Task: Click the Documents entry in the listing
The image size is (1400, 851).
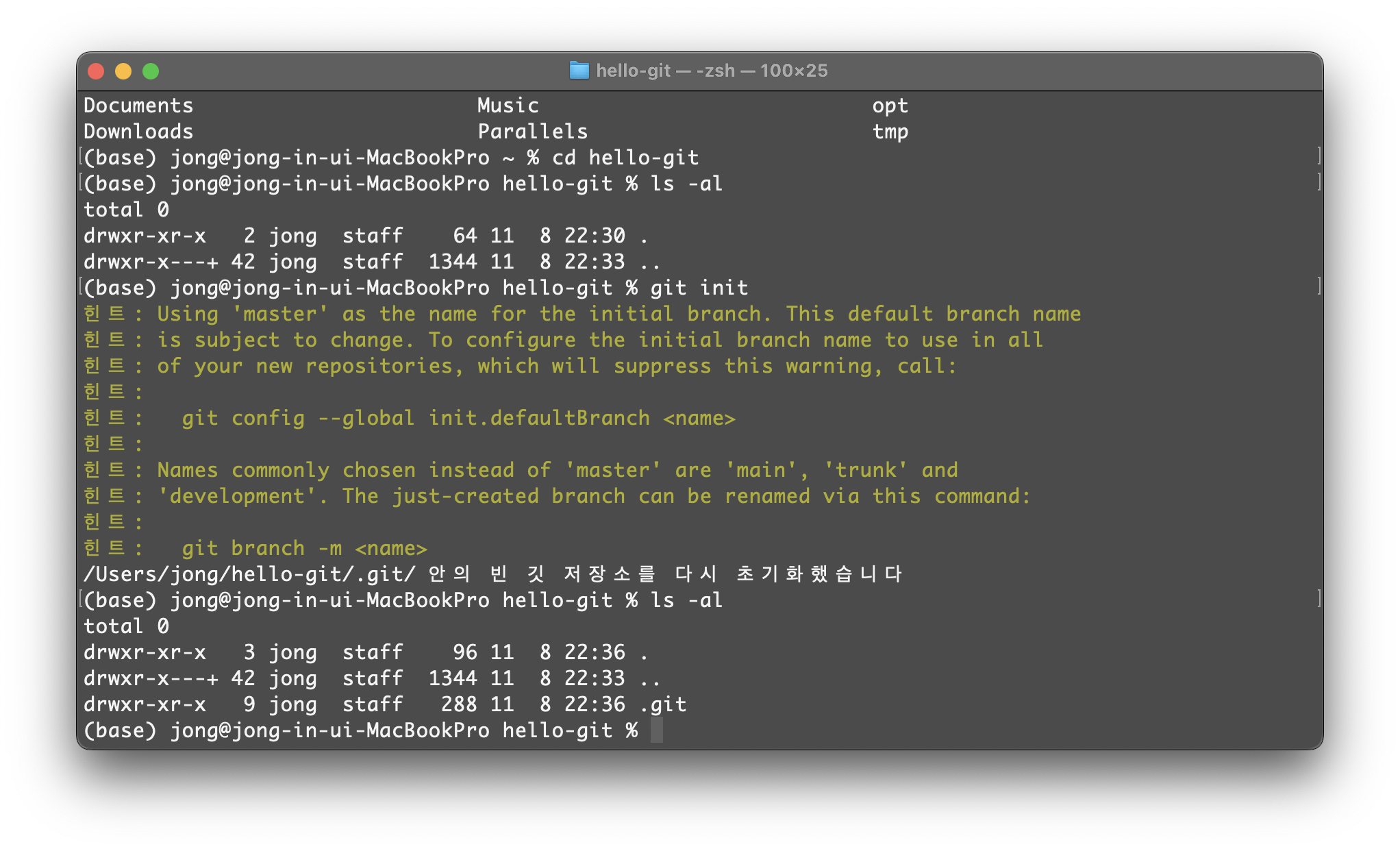Action: tap(138, 106)
